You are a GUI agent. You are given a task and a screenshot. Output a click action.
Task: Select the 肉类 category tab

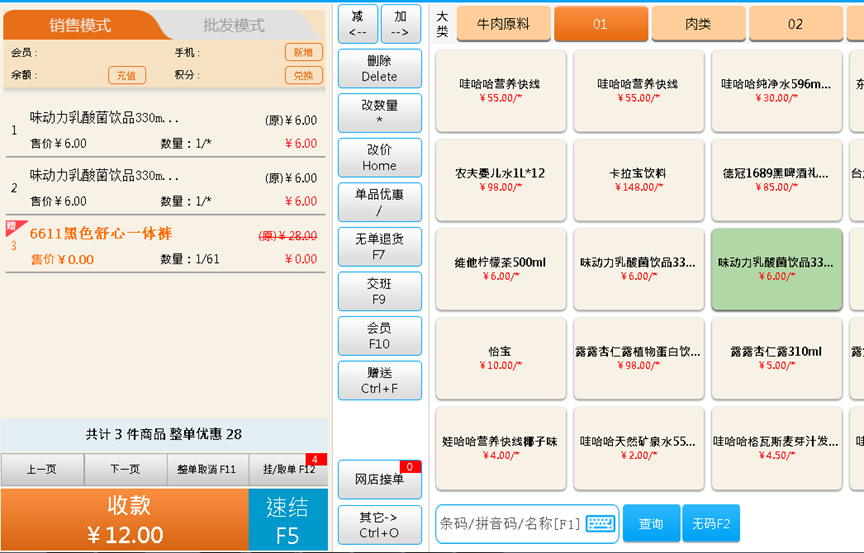pyautogui.click(x=698, y=24)
